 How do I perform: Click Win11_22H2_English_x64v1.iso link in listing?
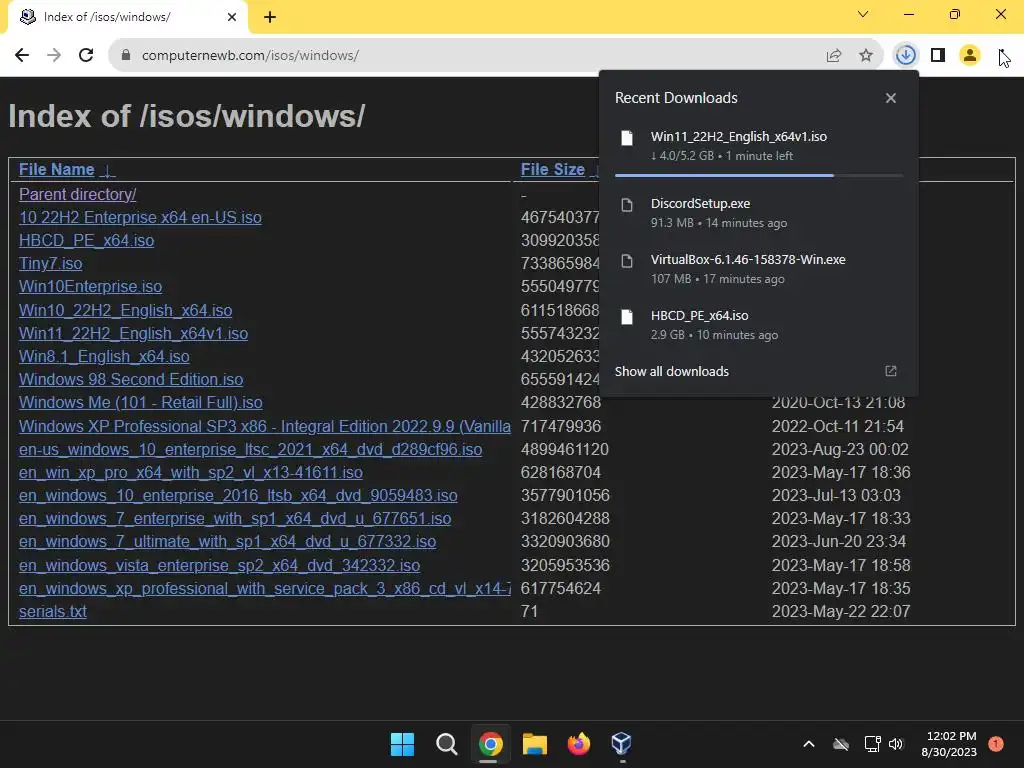click(x=133, y=333)
